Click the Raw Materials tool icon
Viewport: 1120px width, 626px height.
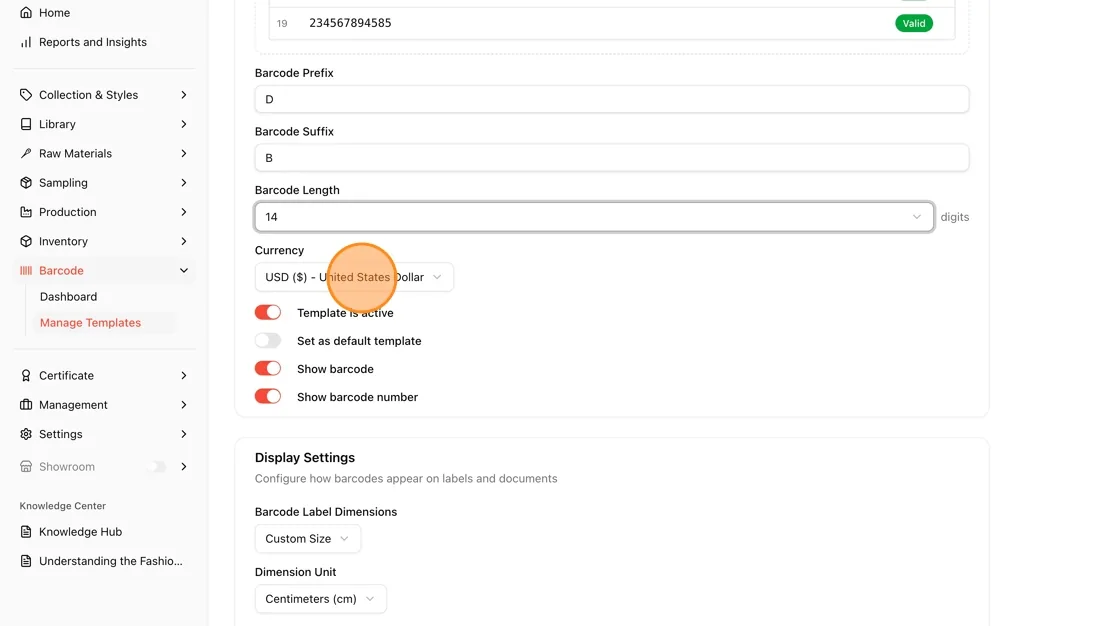[x=26, y=154]
